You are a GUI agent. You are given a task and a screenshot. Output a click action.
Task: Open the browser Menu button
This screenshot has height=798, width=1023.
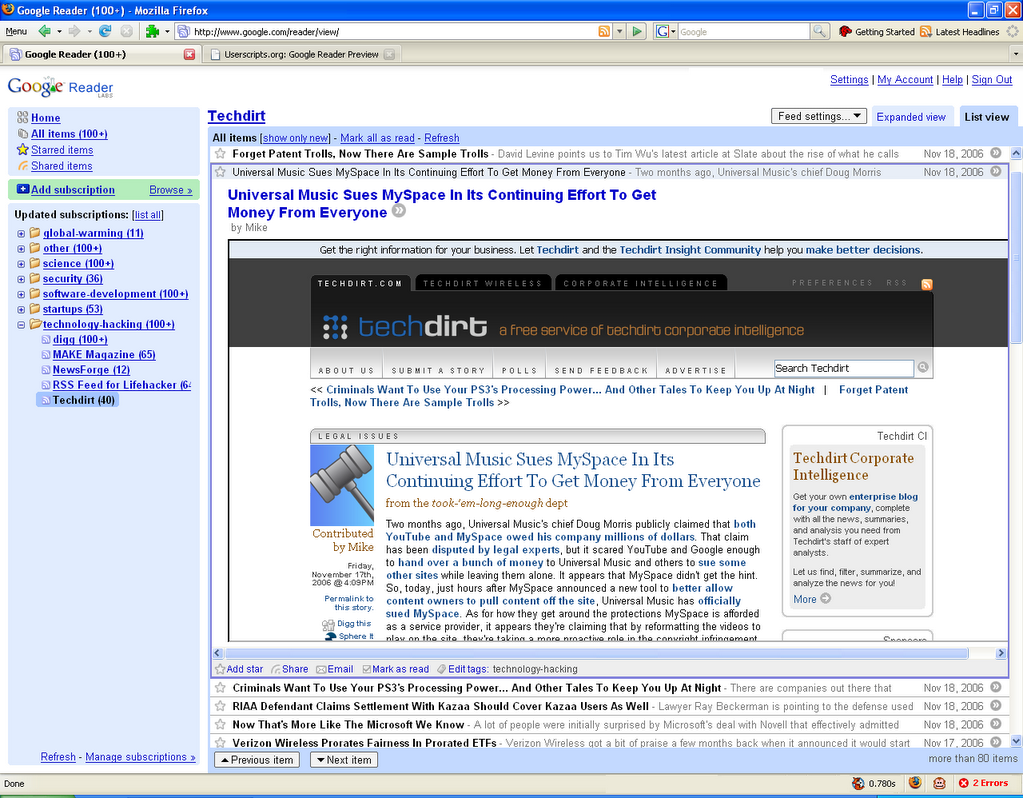pyautogui.click(x=16, y=31)
